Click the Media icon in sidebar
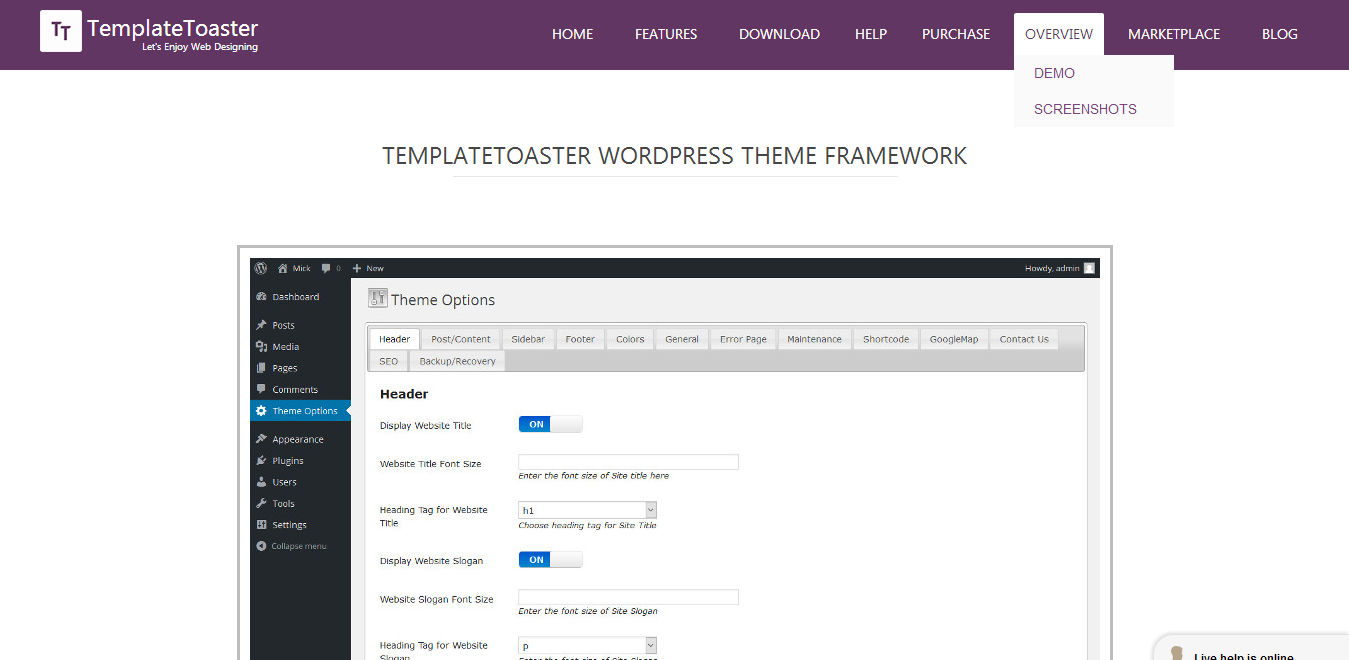This screenshot has height=660, width=1349. click(261, 347)
